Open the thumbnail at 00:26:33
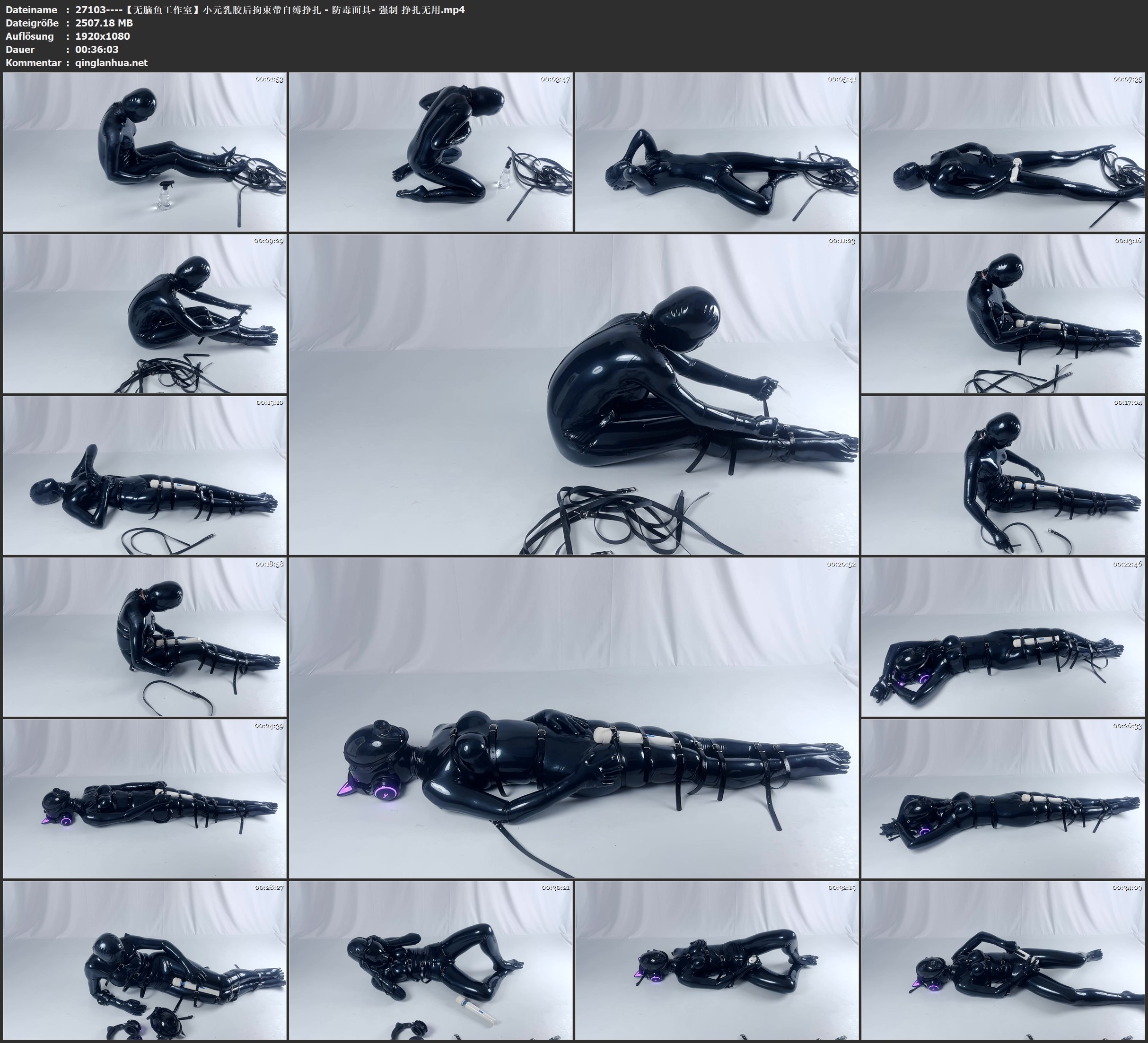 [1003, 799]
